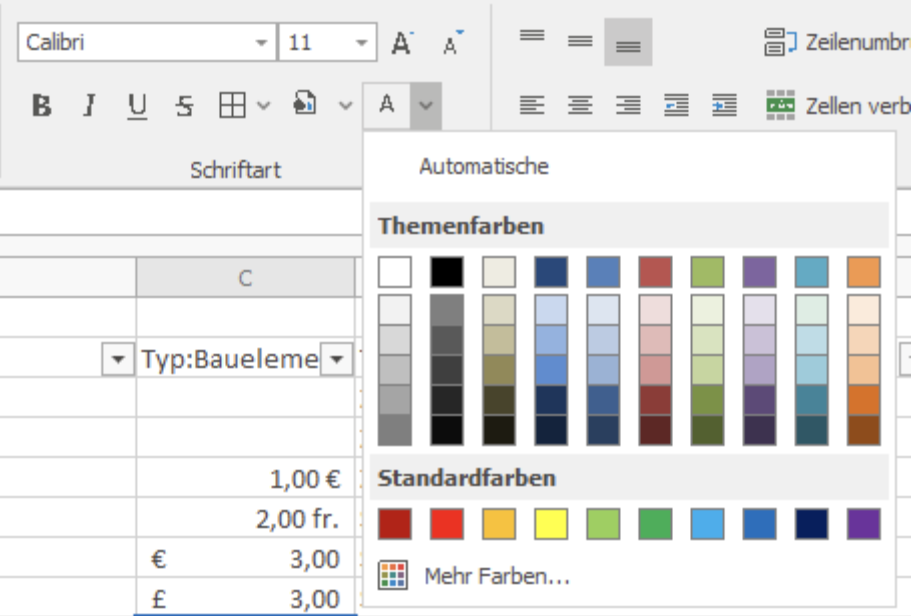Click the fill color bucket icon
Image resolution: width=912 pixels, height=616 pixels.
[x=305, y=104]
